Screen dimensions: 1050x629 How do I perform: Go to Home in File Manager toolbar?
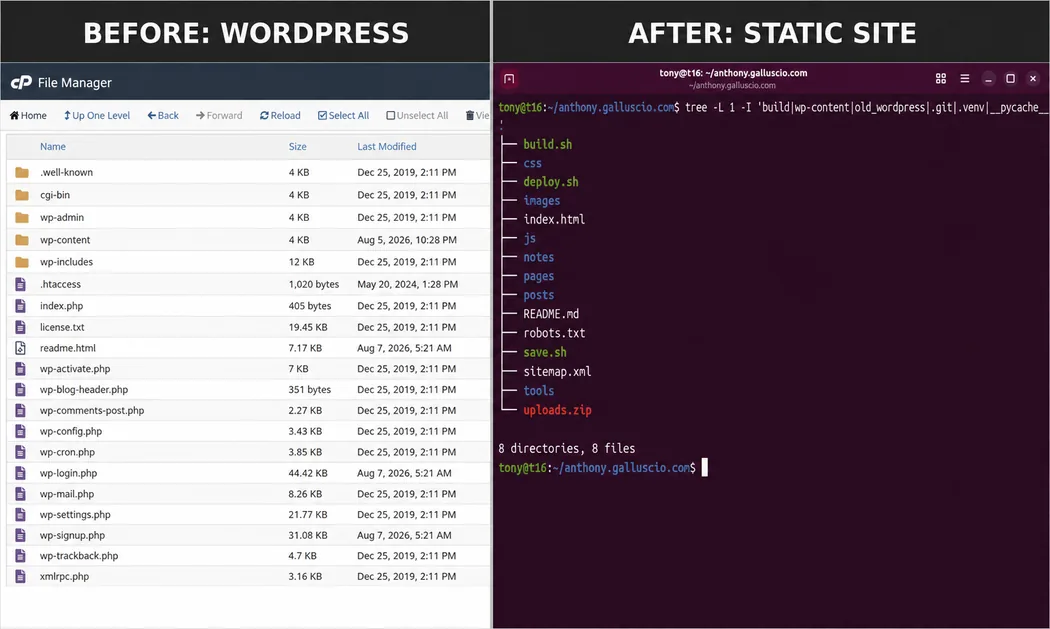(28, 115)
